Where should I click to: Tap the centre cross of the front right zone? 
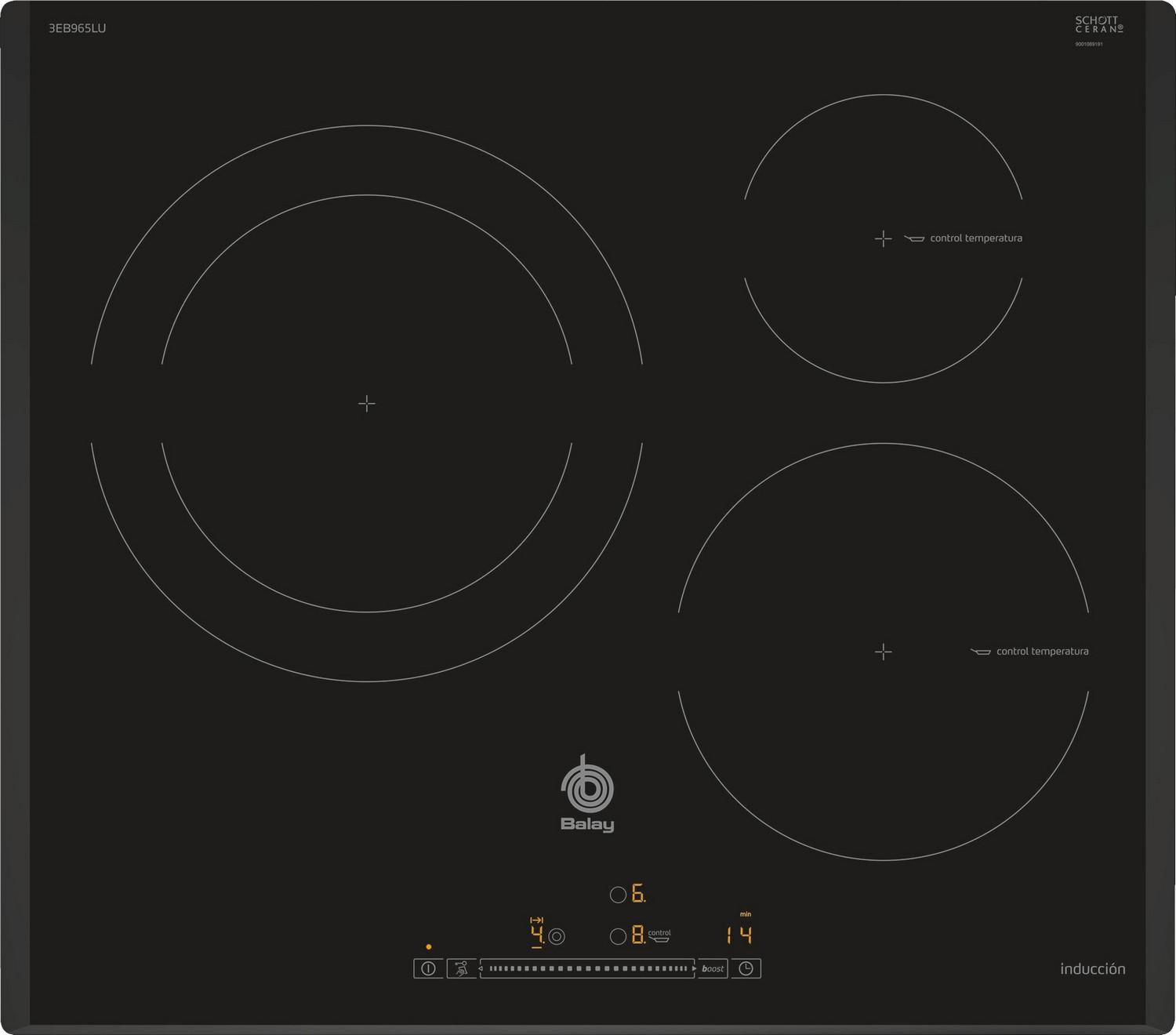(884, 652)
